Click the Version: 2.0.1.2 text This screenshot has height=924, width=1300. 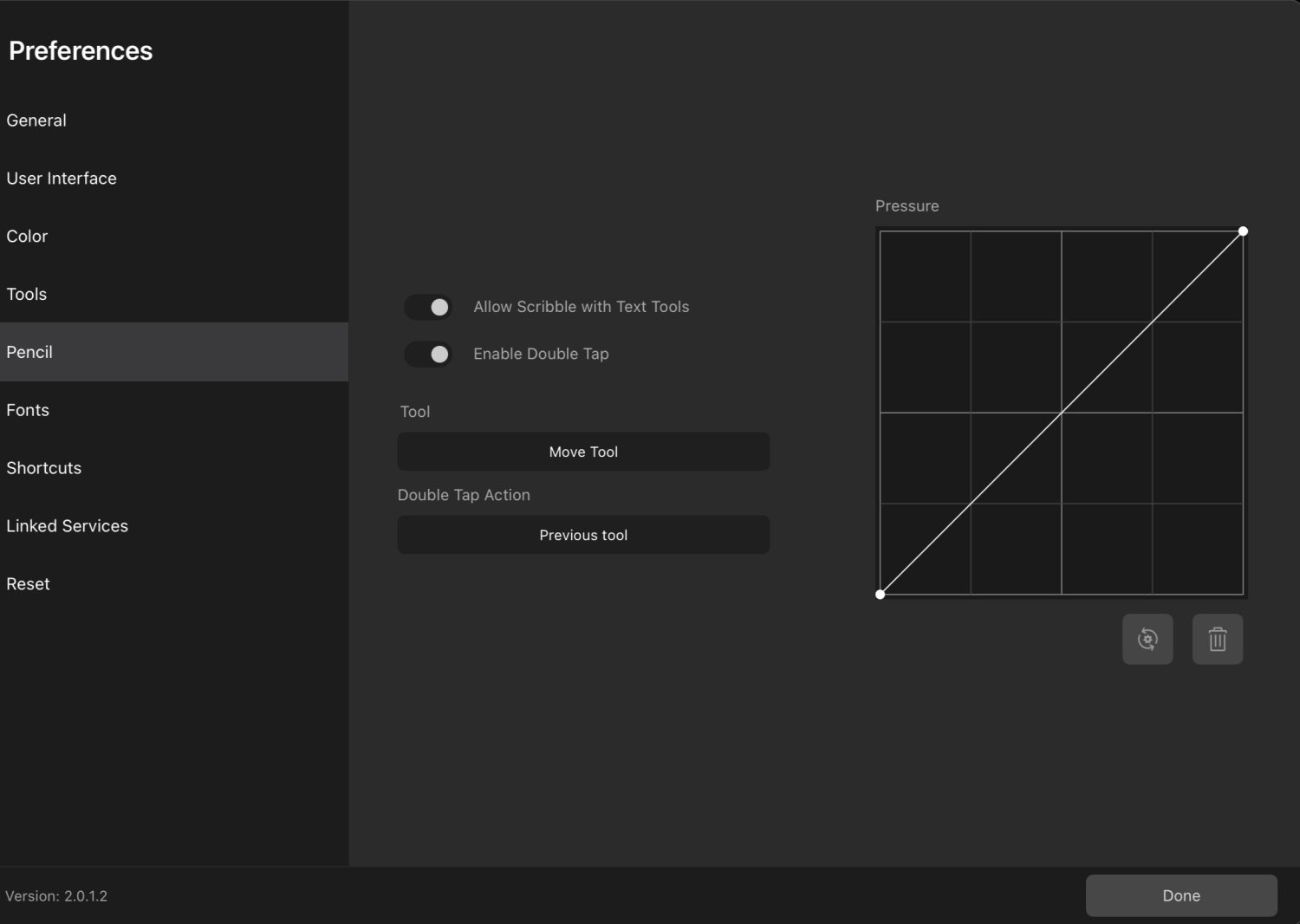point(56,896)
